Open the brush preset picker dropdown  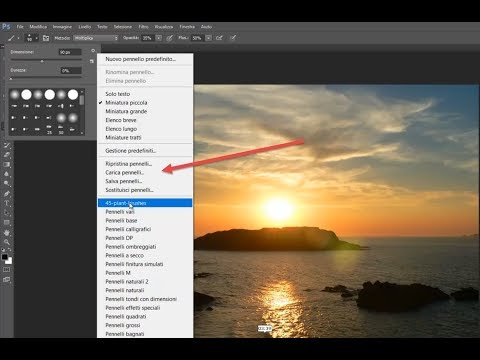(x=32, y=38)
